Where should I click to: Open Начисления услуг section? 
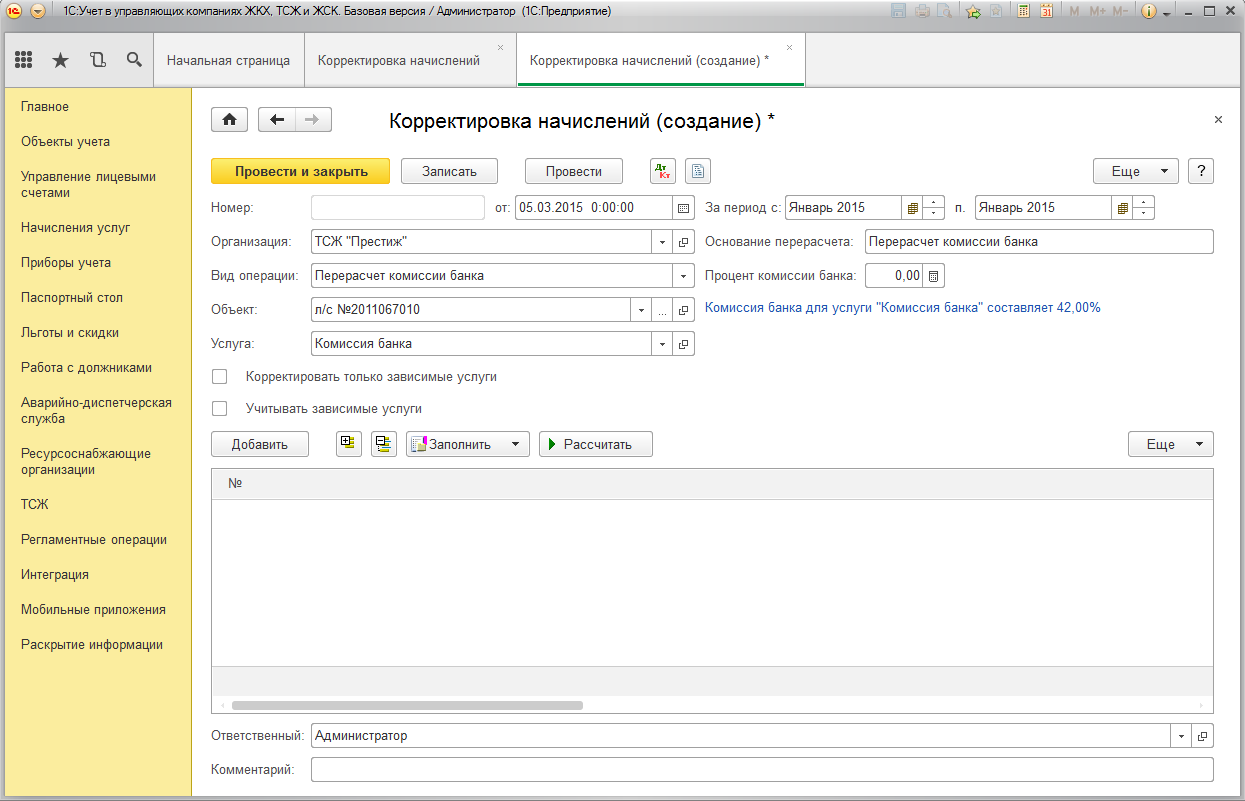point(76,227)
